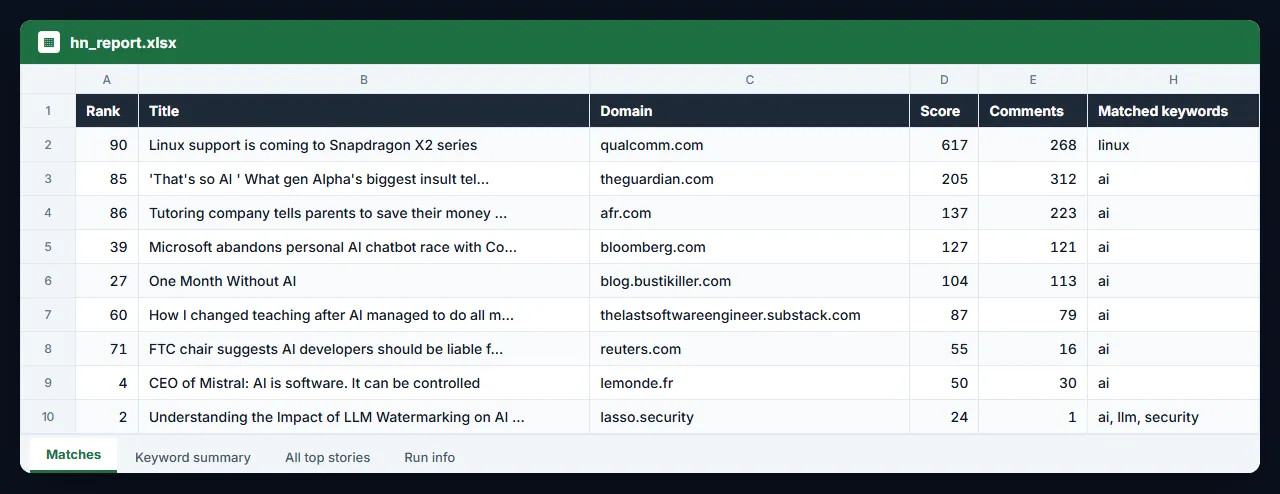Viewport: 1280px width, 494px height.
Task: Switch to the Keyword summary tab
Action: [193, 457]
